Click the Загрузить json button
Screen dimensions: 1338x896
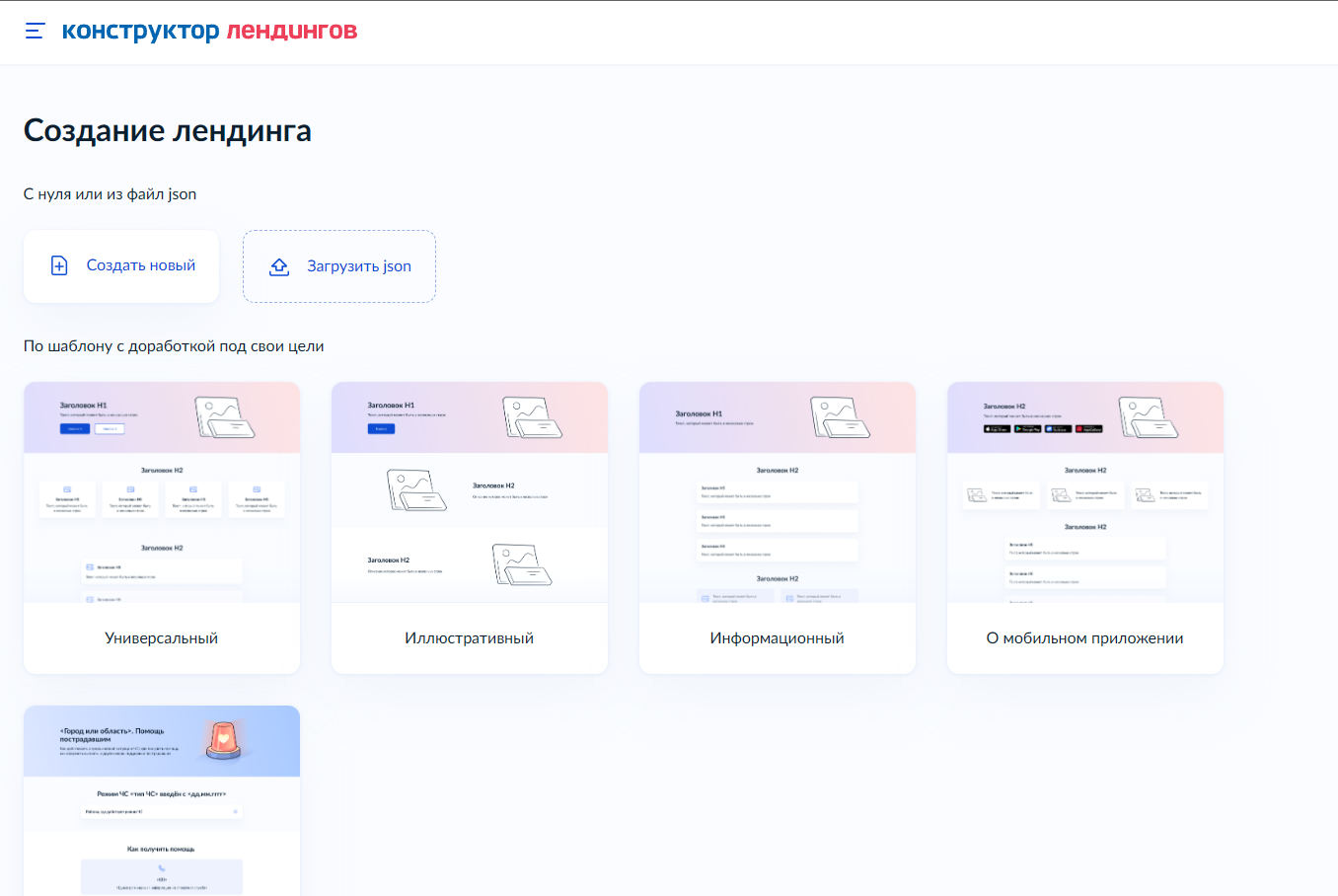pyautogui.click(x=339, y=266)
